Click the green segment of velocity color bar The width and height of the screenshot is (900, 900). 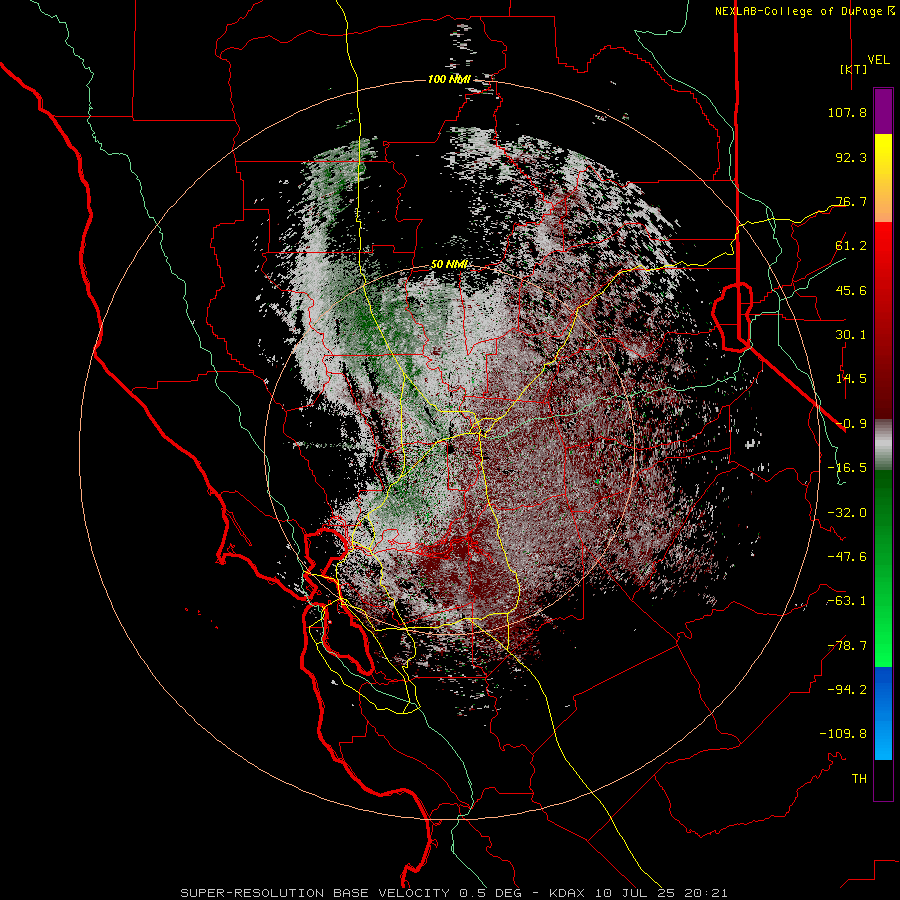coord(883,568)
